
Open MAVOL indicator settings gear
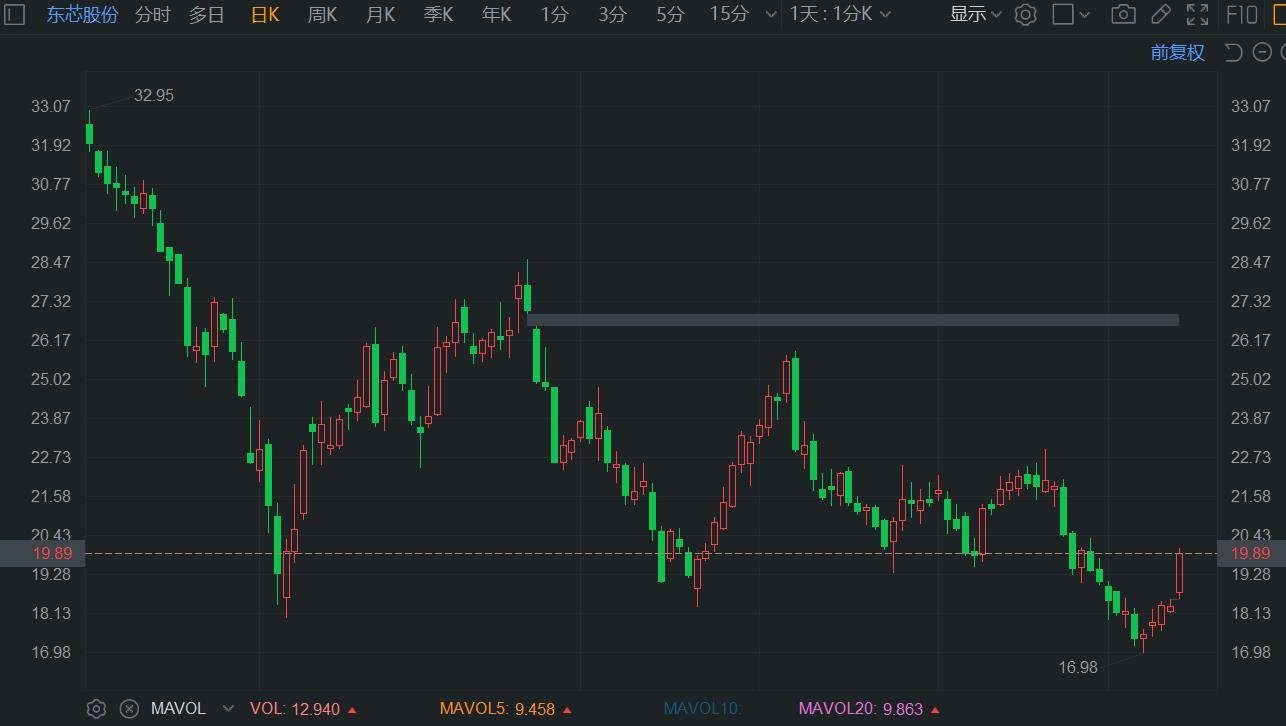pyautogui.click(x=96, y=709)
